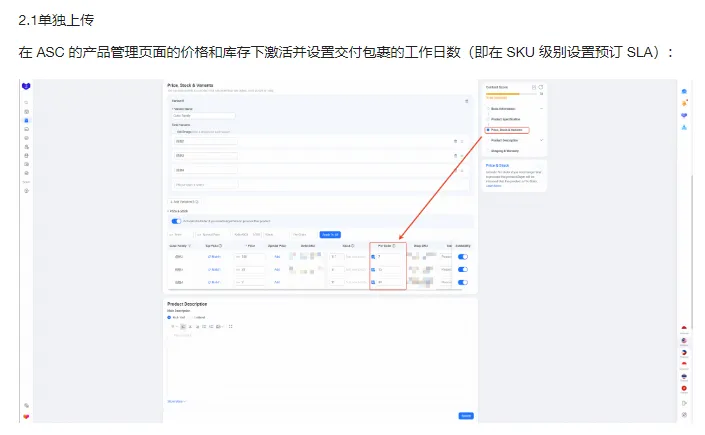Select Price, Stock & Variants in right navigator

507,130
